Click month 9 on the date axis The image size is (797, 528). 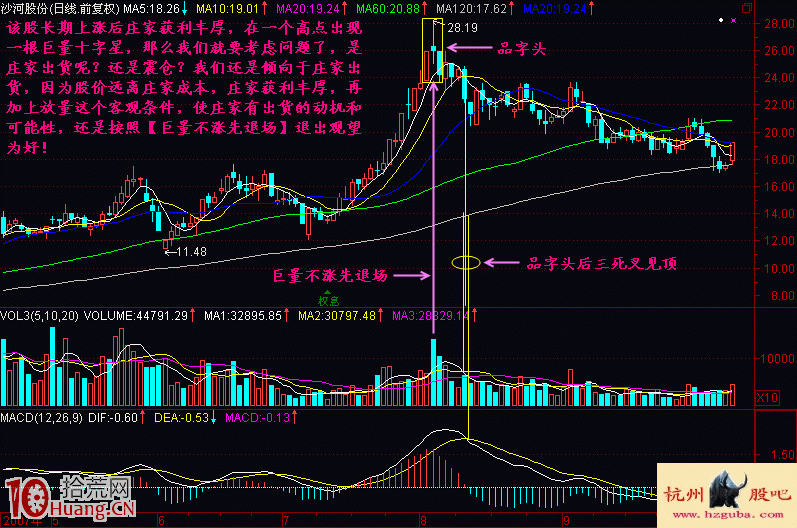[x=566, y=521]
